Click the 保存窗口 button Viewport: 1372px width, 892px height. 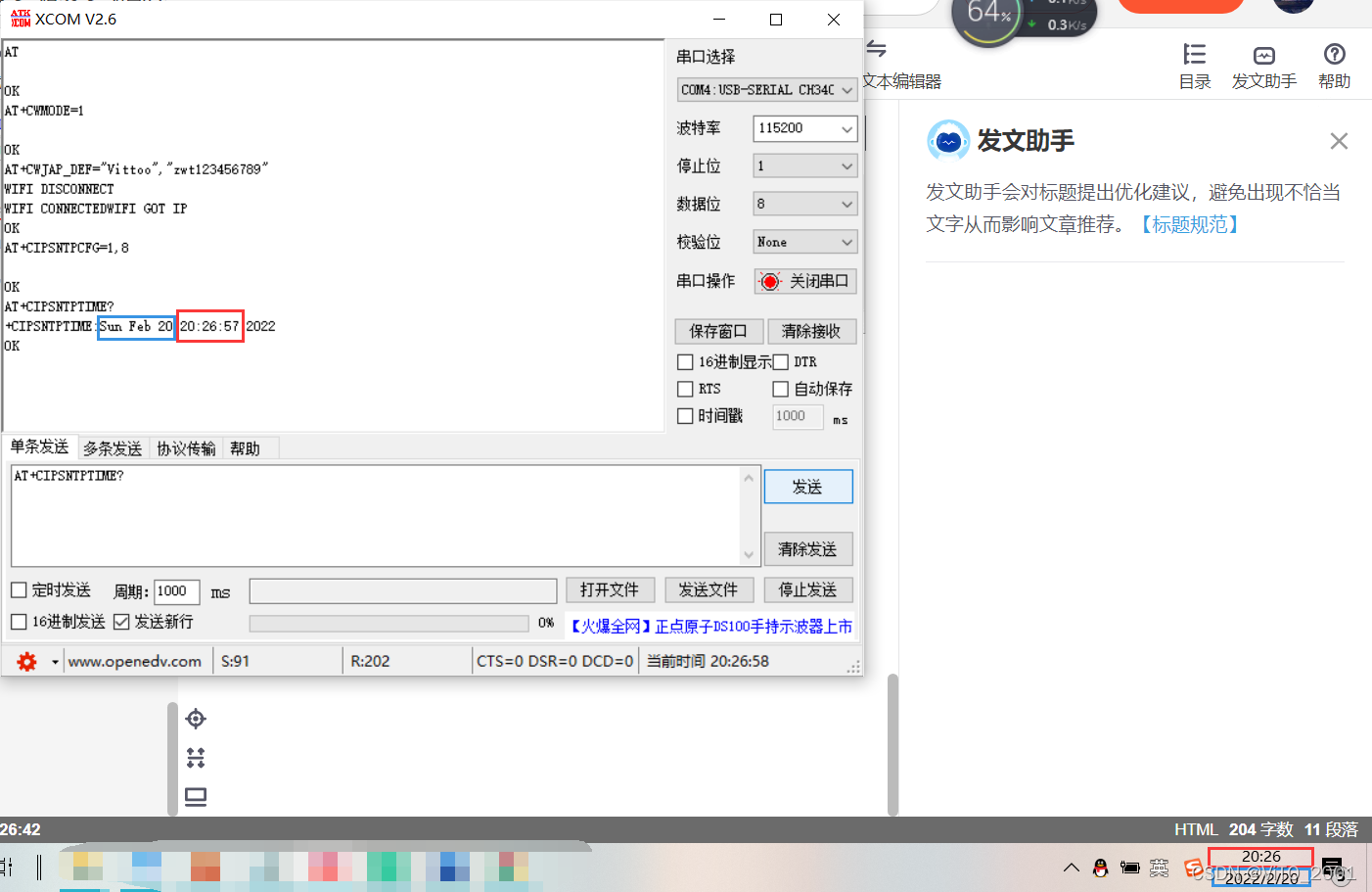coord(718,331)
